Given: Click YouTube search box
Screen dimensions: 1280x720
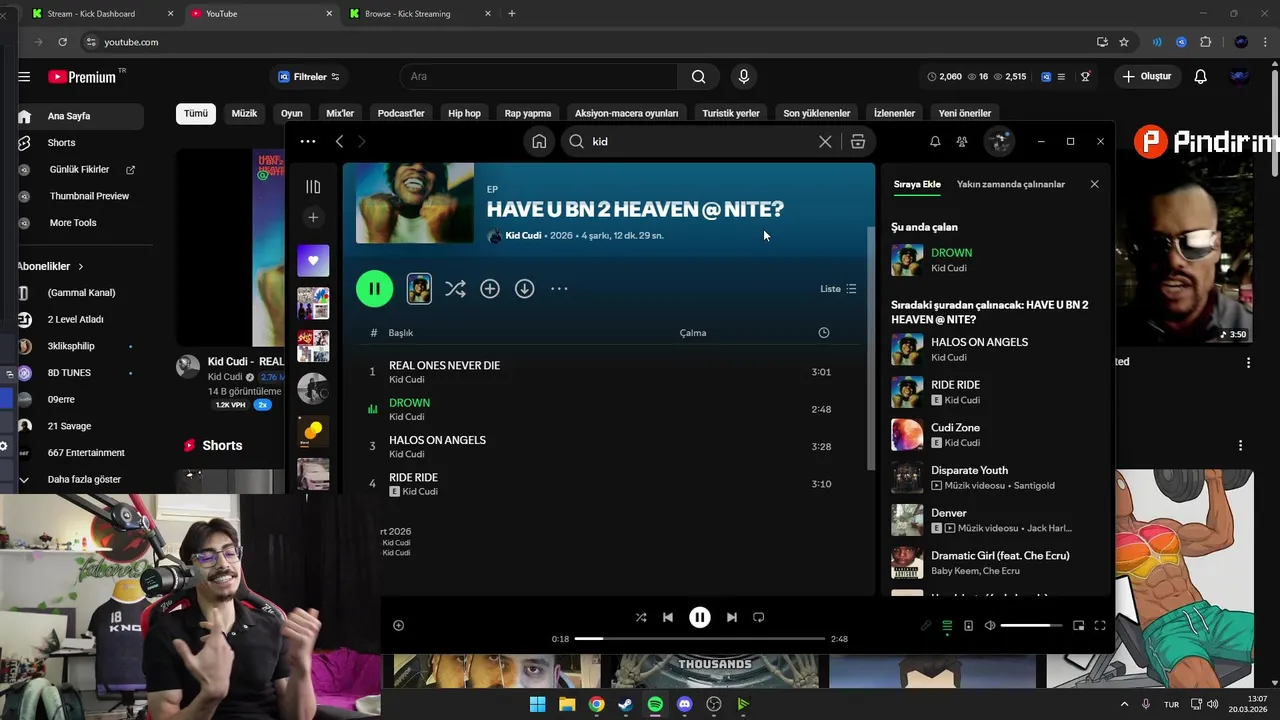Looking at the screenshot, I should coord(539,77).
